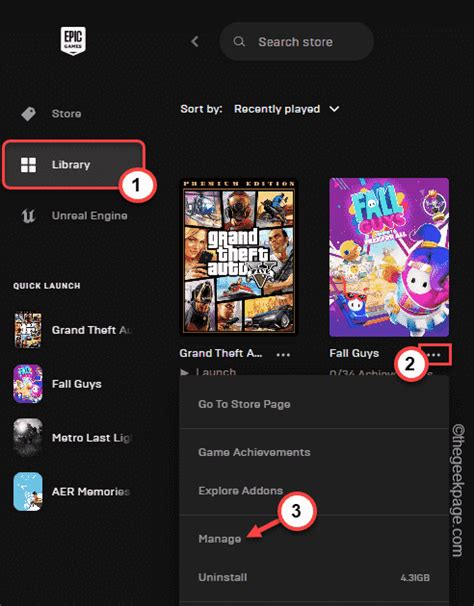Go back using the arrow next to search
The width and height of the screenshot is (474, 606).
(x=195, y=41)
